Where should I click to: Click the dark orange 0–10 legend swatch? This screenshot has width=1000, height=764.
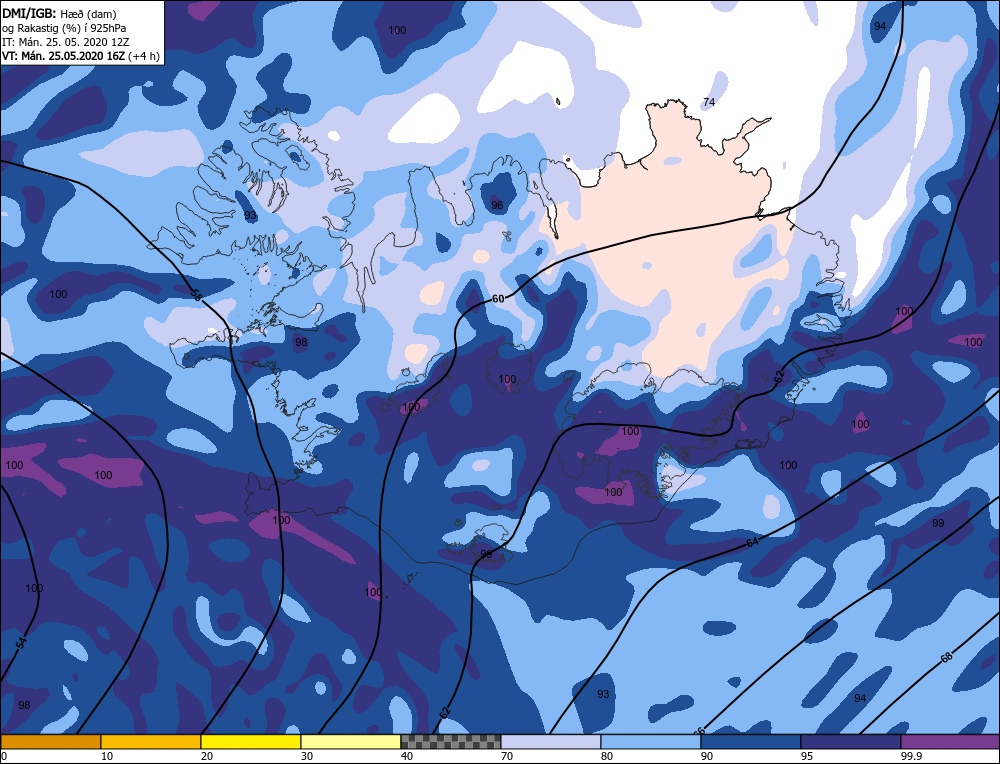50,741
